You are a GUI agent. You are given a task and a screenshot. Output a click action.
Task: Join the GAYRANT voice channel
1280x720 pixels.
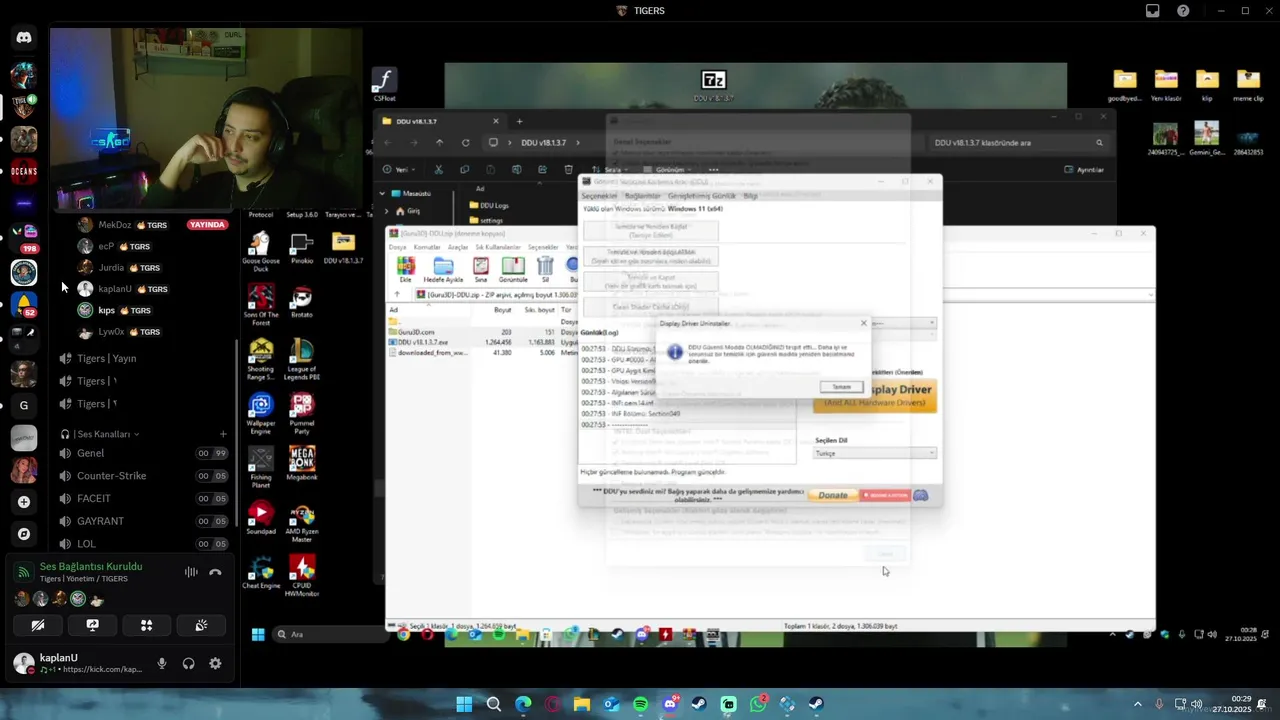coord(144,521)
